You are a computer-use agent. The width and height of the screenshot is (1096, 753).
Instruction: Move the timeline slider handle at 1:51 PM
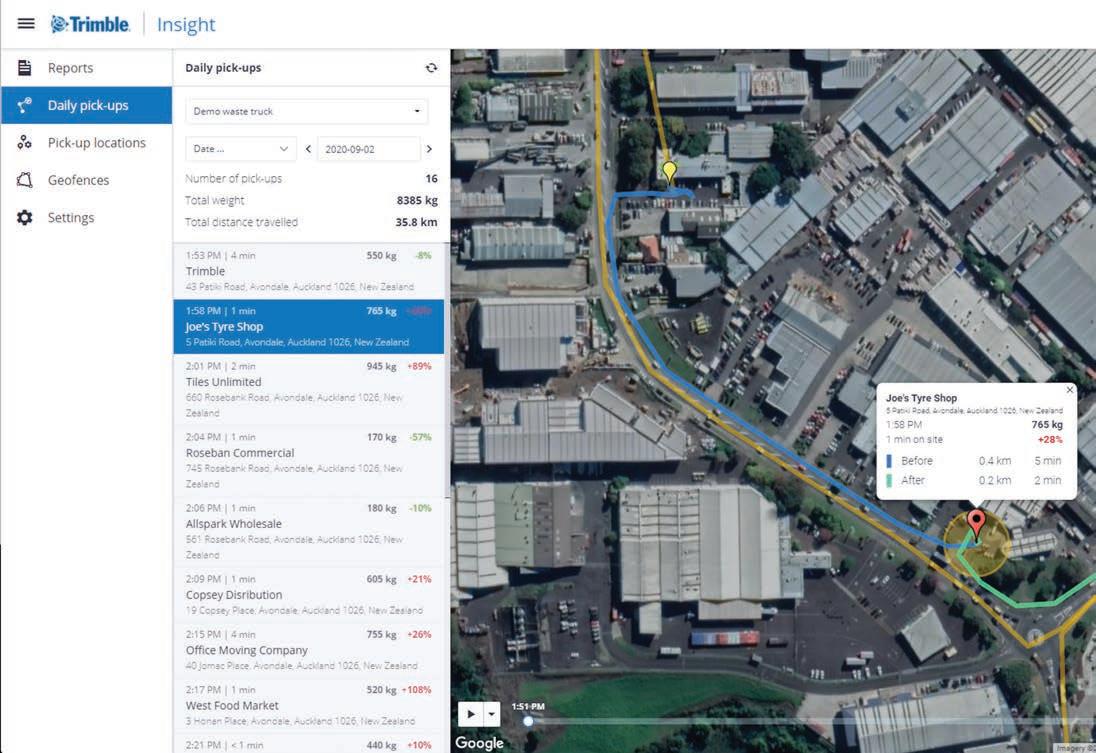tap(528, 721)
